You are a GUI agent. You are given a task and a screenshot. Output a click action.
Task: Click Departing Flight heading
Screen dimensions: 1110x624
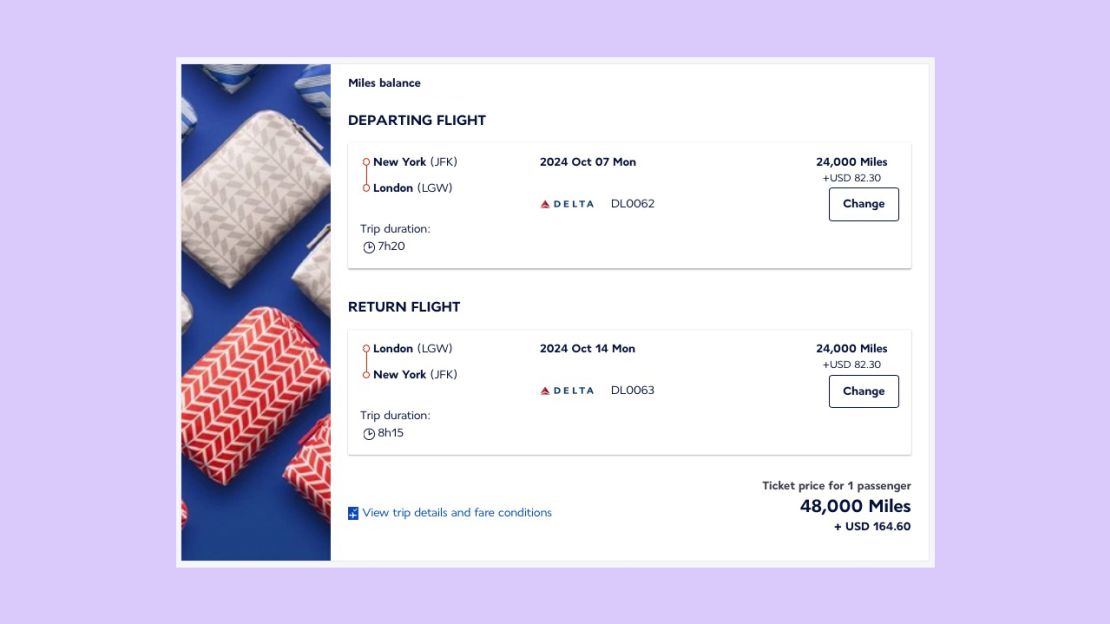point(417,120)
